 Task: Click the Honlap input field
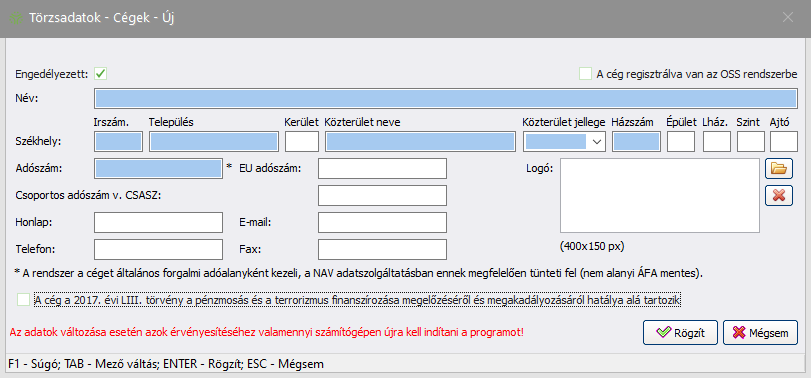click(158, 222)
